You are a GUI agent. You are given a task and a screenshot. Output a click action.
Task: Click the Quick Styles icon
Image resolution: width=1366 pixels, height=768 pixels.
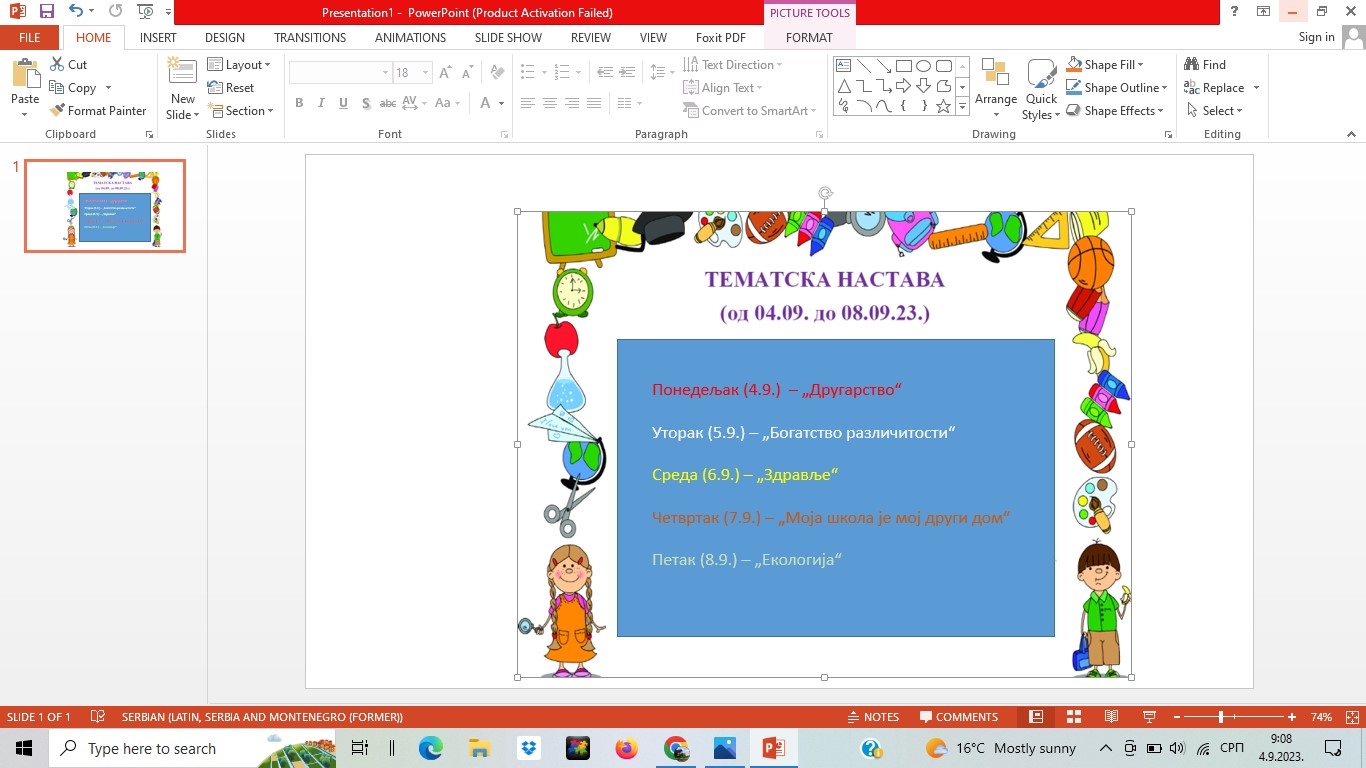(x=1041, y=74)
